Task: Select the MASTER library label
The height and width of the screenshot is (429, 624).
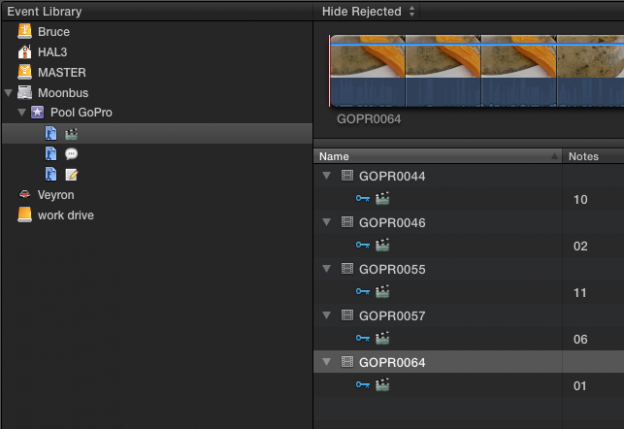Action: 62,72
